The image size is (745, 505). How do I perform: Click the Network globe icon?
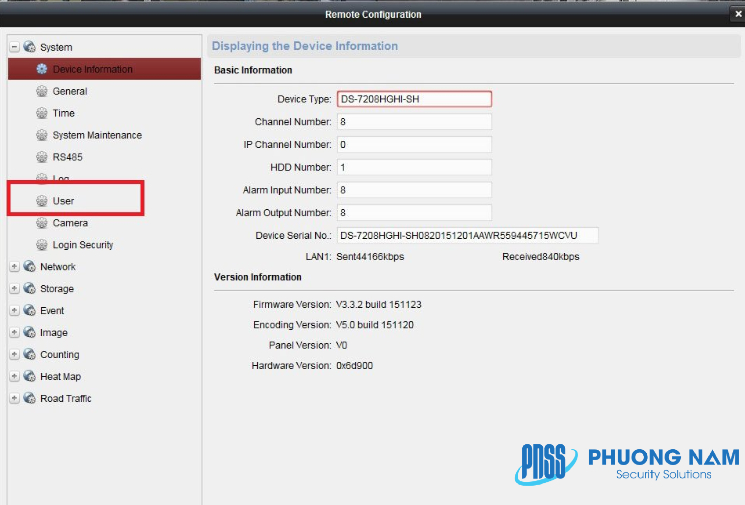click(x=29, y=267)
